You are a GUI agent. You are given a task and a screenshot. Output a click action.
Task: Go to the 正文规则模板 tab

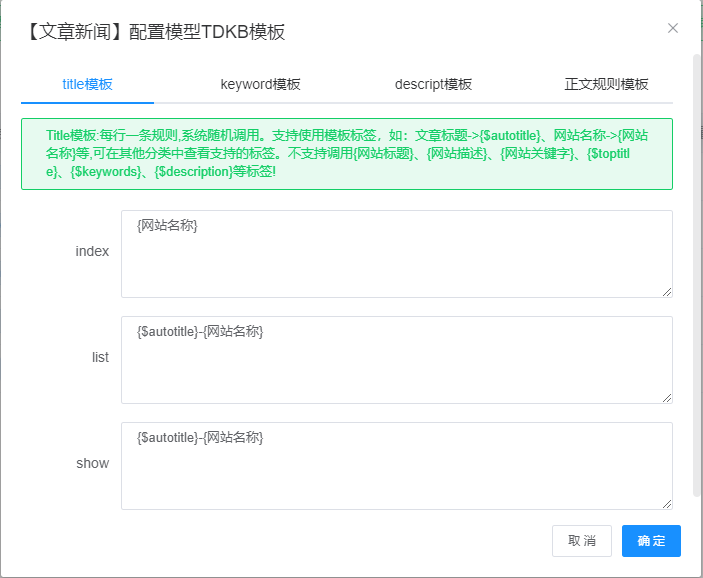pyautogui.click(x=606, y=84)
